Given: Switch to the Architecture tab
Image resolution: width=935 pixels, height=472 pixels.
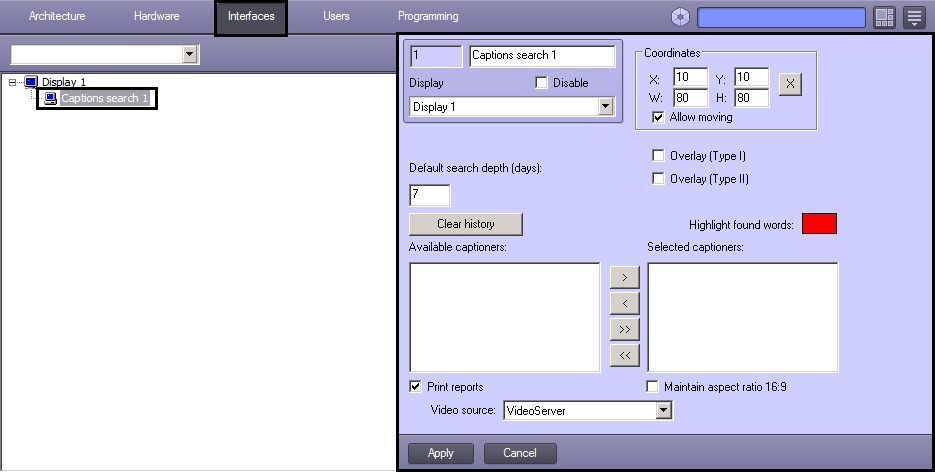Looking at the screenshot, I should (57, 16).
